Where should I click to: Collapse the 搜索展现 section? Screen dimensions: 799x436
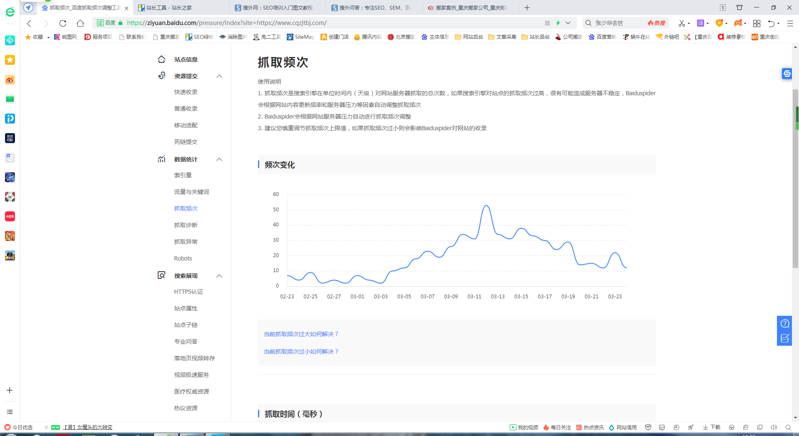219,276
